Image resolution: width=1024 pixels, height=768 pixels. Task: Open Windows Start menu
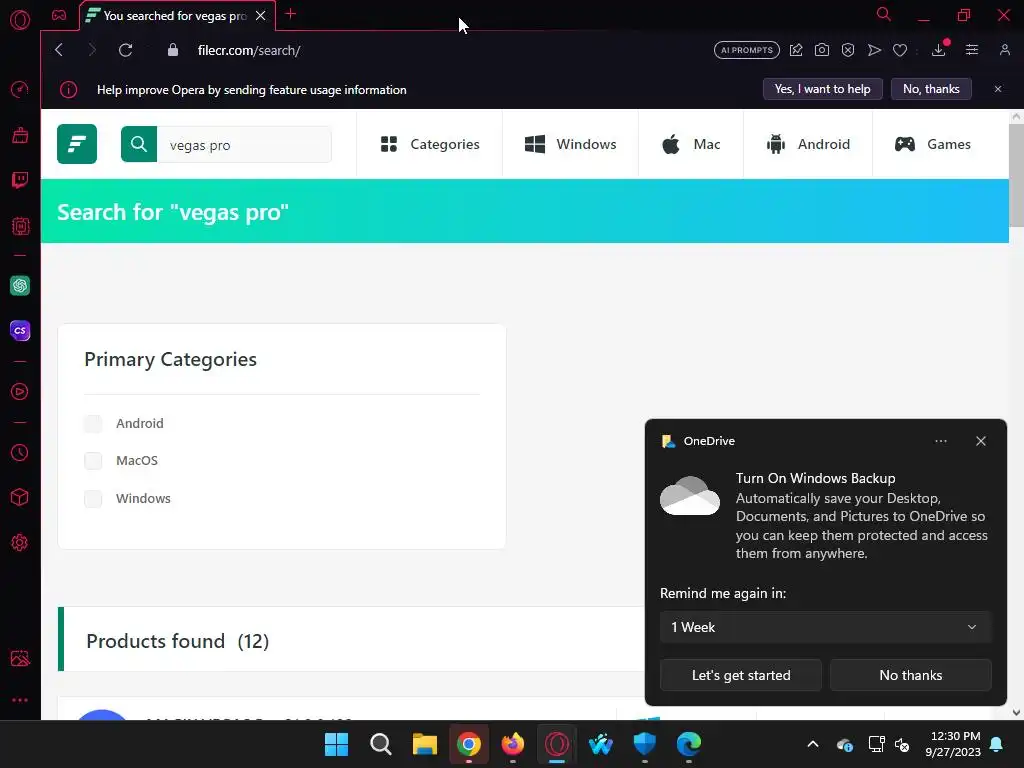336,744
